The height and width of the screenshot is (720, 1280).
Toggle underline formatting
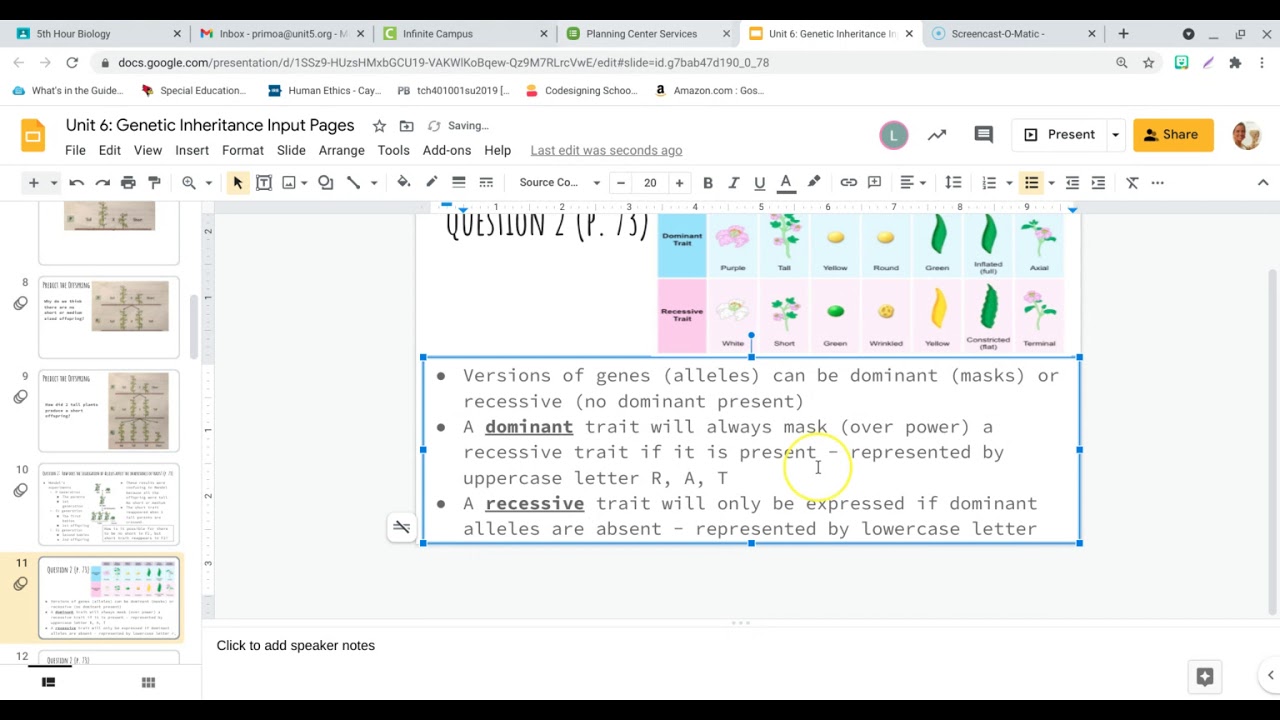759,183
